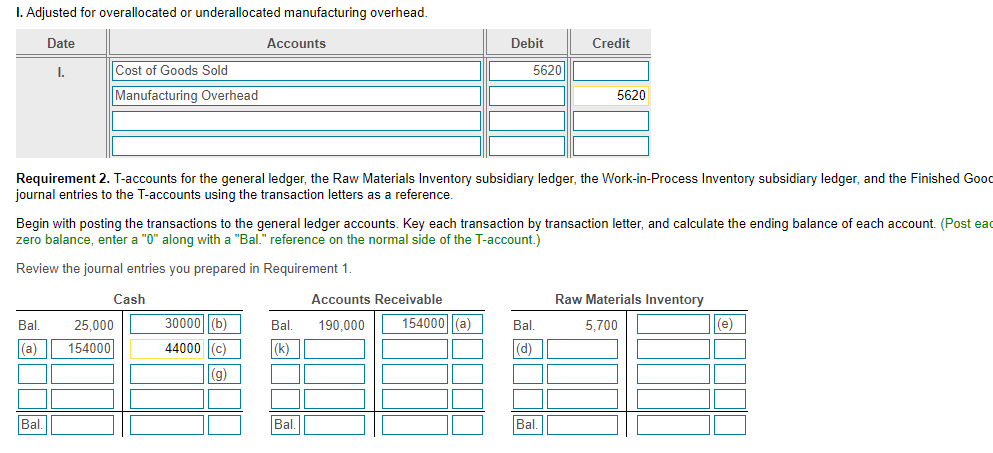Select the (b) reference box in Cash
Viewport: 993px width, 453px height.
[224, 324]
